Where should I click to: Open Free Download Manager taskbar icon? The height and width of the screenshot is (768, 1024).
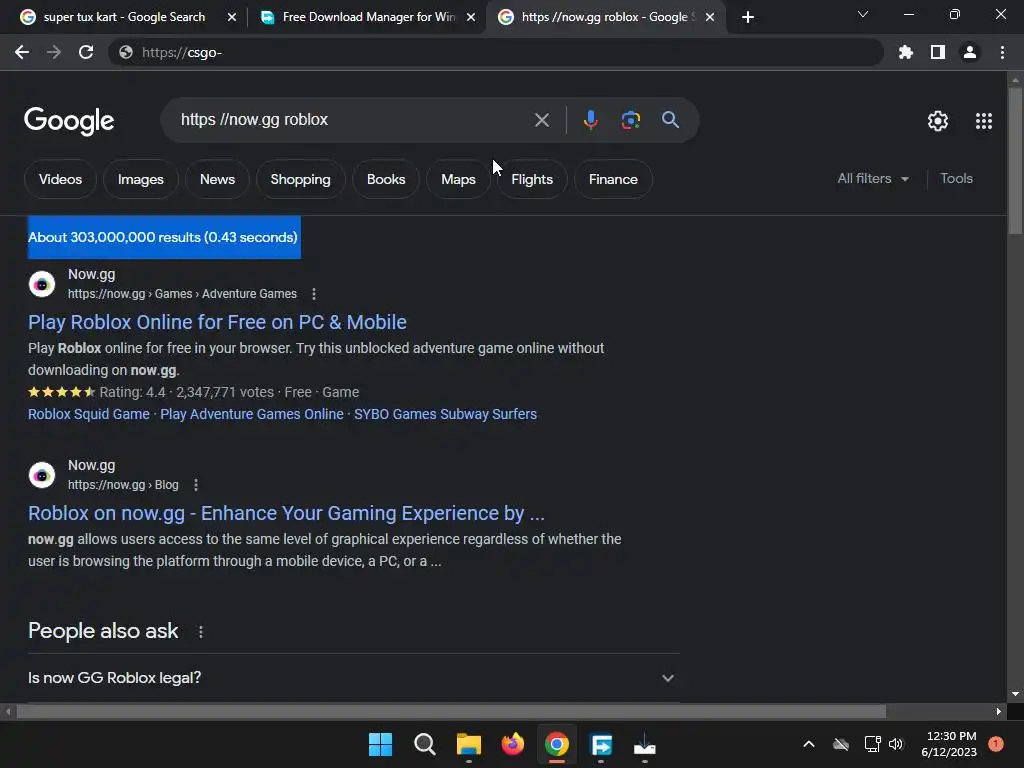point(601,744)
